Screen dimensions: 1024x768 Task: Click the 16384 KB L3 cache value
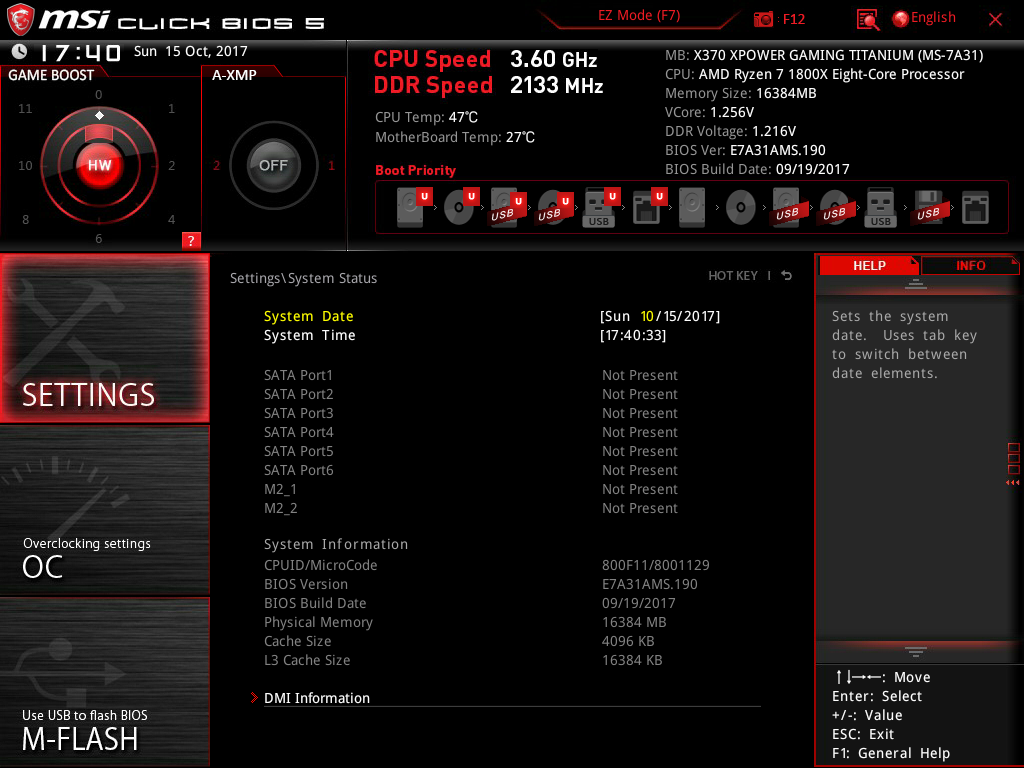pyautogui.click(x=632, y=660)
